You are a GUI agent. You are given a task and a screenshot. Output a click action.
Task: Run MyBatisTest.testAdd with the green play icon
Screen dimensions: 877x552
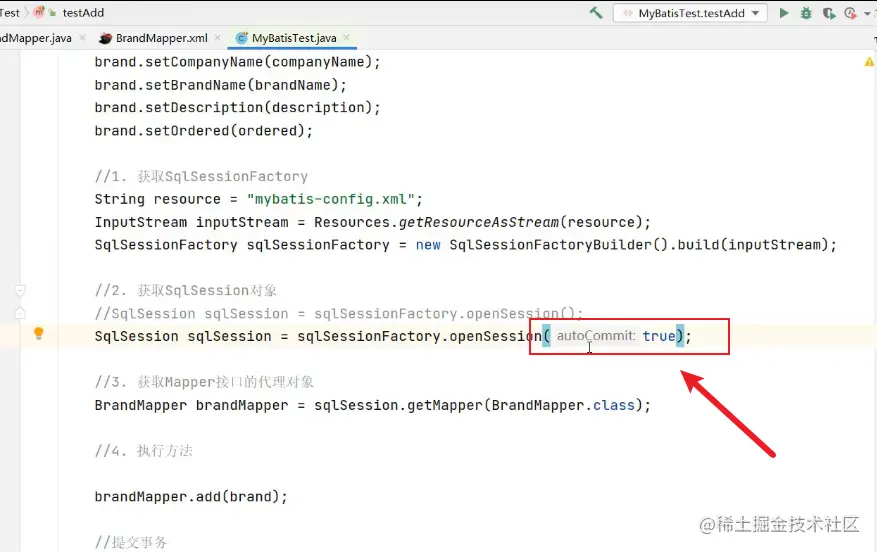pyautogui.click(x=784, y=13)
